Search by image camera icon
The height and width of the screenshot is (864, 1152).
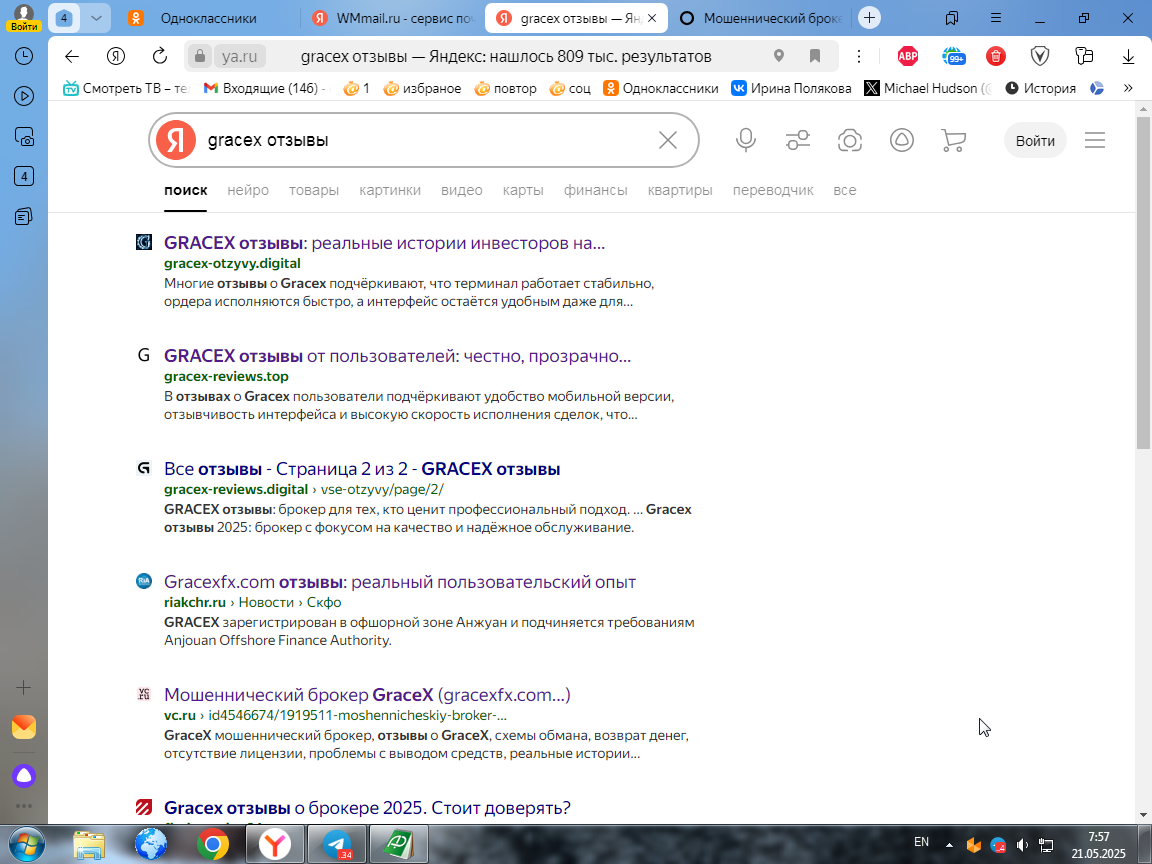point(850,140)
